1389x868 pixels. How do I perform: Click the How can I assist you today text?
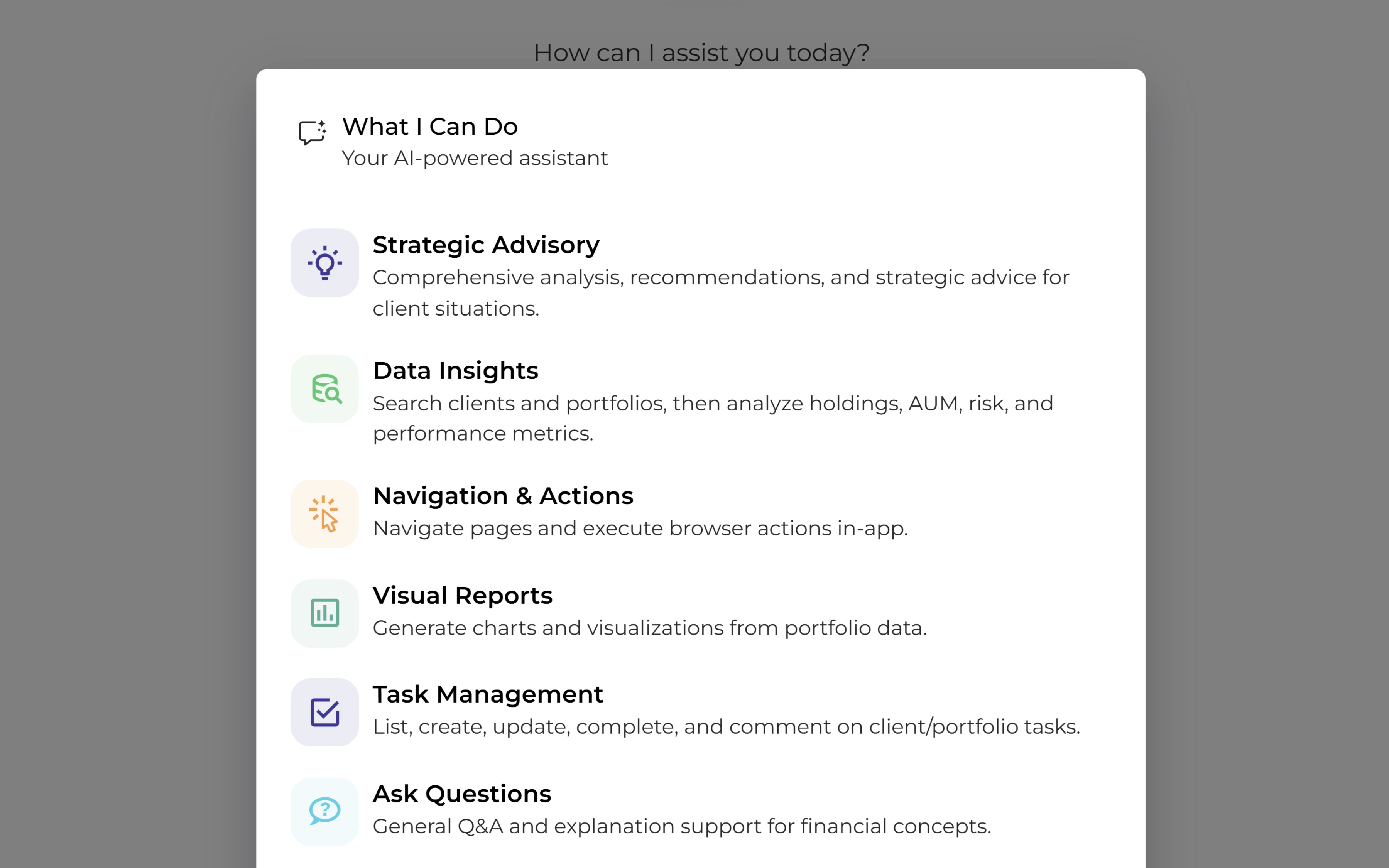pyautogui.click(x=701, y=52)
